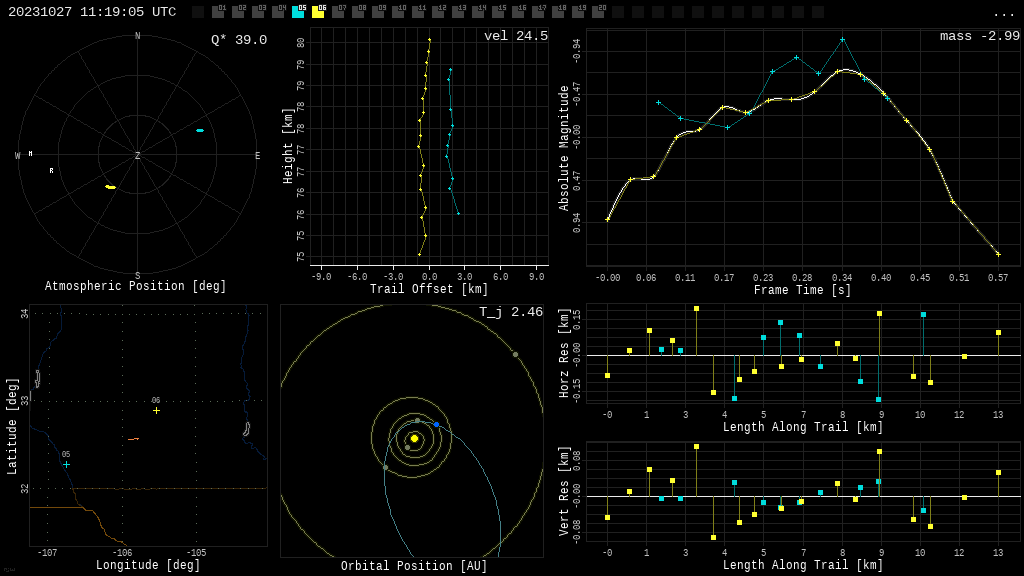The image size is (1024, 576).
Task: Click the cyan peak point of the magnitude curve
Action: coord(842,40)
